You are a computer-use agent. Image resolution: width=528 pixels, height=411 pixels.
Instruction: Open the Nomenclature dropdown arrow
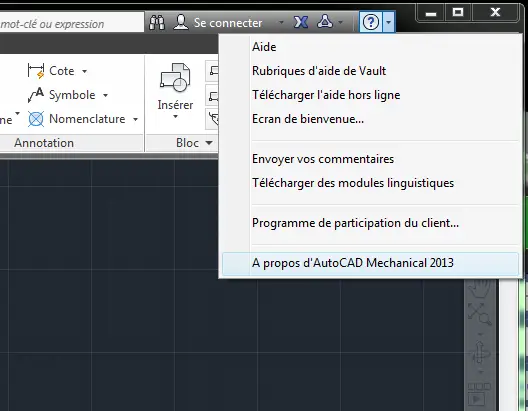[135, 119]
